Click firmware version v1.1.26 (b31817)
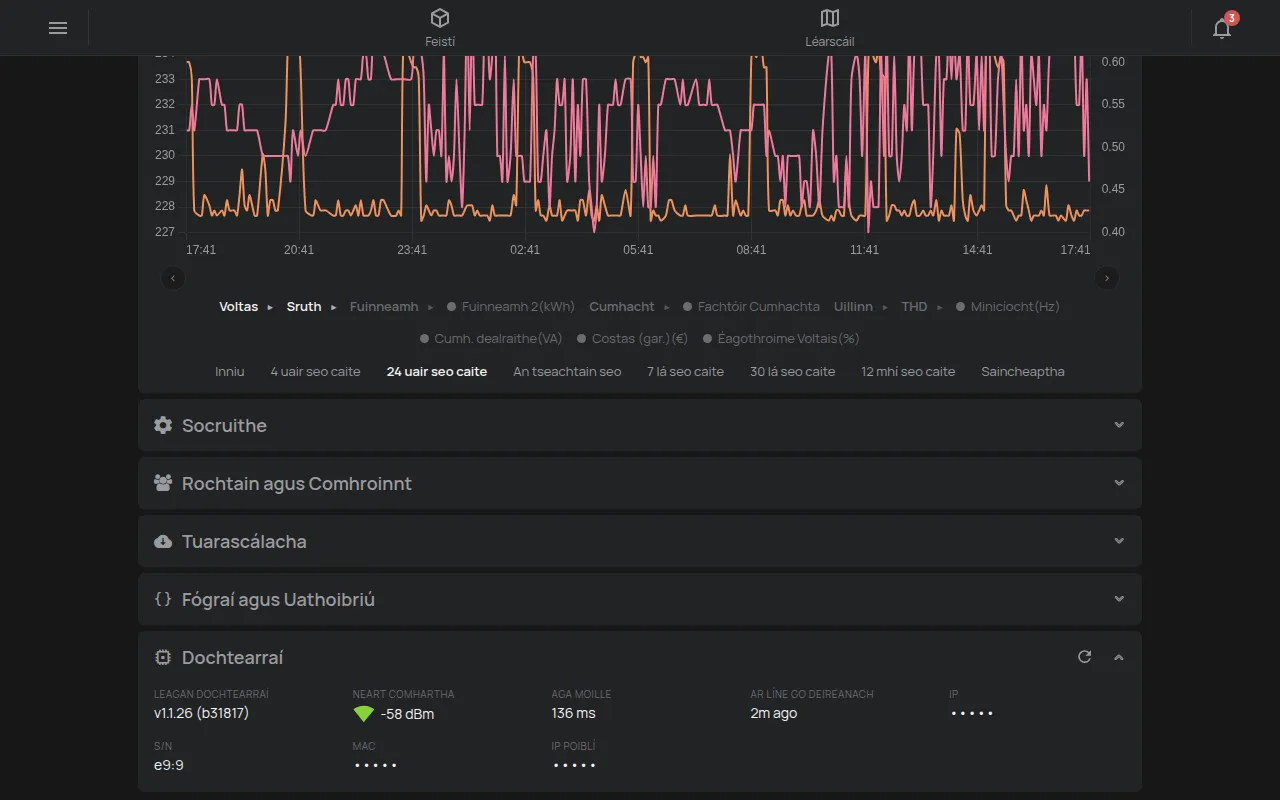This screenshot has height=800, width=1280. 201,713
